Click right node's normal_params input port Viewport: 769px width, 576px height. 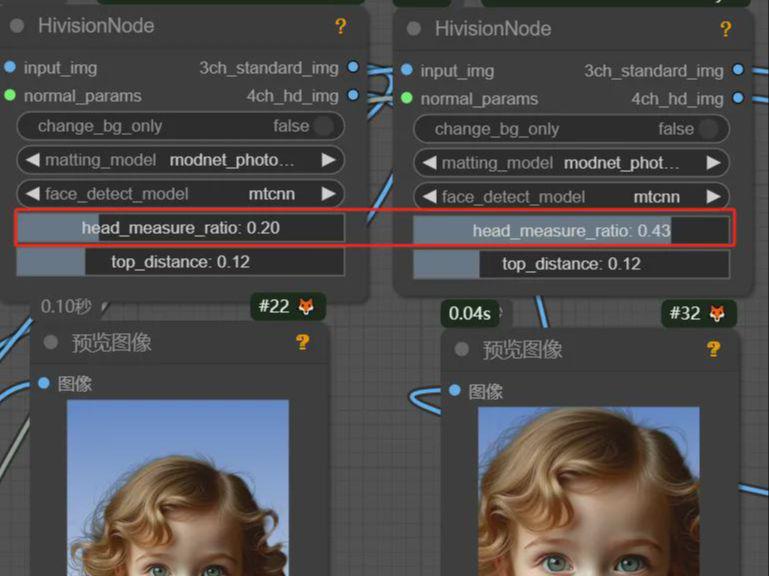[x=407, y=99]
